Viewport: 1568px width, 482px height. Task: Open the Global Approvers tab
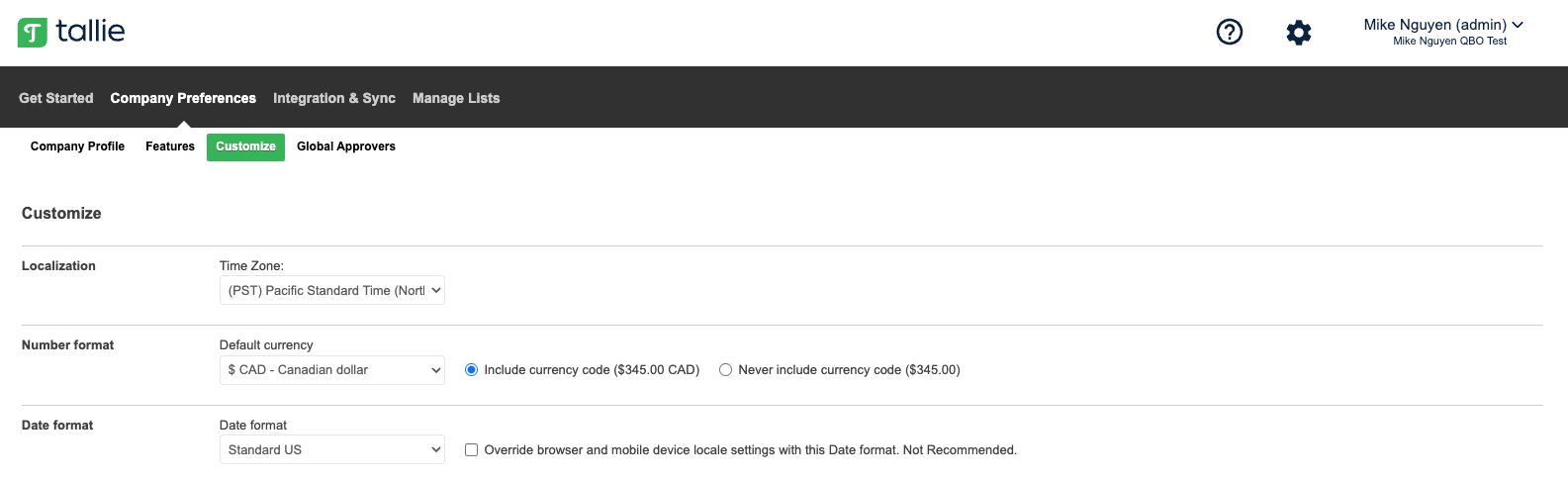tap(346, 146)
